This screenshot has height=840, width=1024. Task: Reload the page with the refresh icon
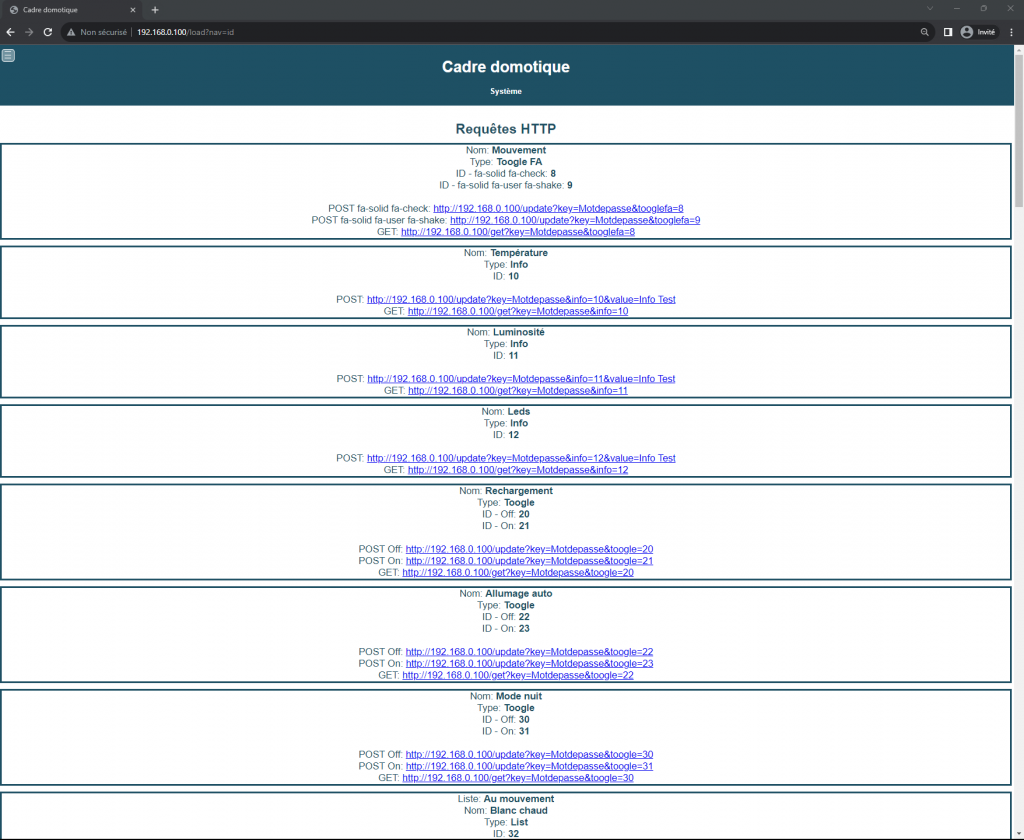[47, 32]
